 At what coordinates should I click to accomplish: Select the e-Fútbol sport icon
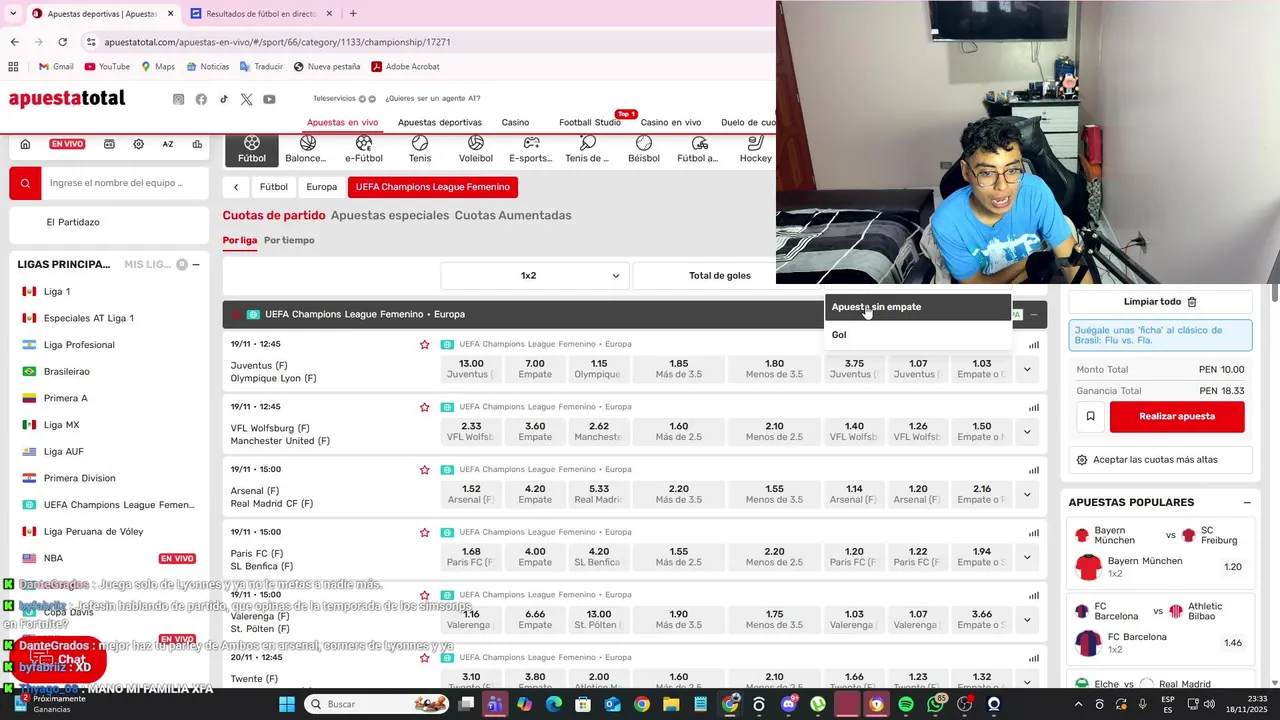364,150
